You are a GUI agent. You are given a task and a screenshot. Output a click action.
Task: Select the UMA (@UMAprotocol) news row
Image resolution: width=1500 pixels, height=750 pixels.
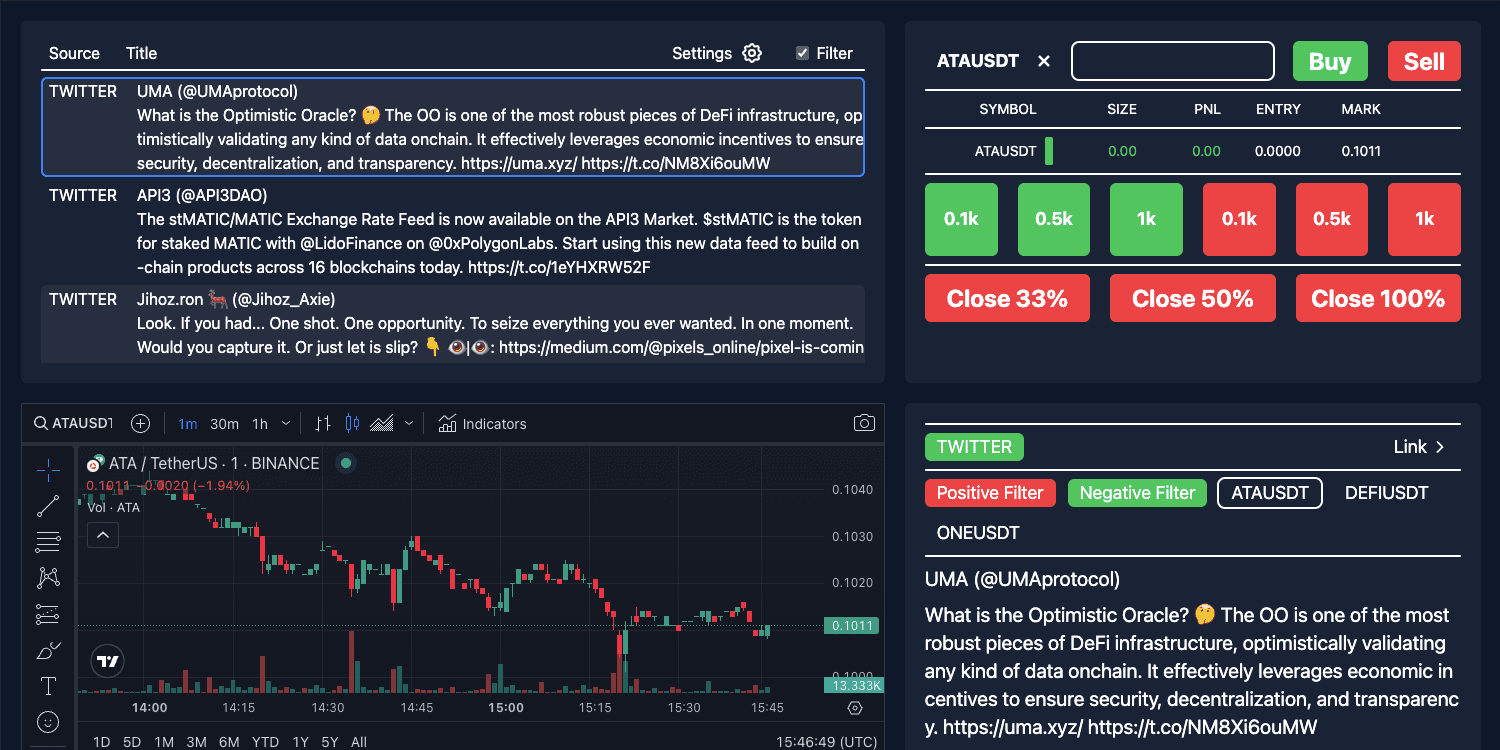click(453, 127)
